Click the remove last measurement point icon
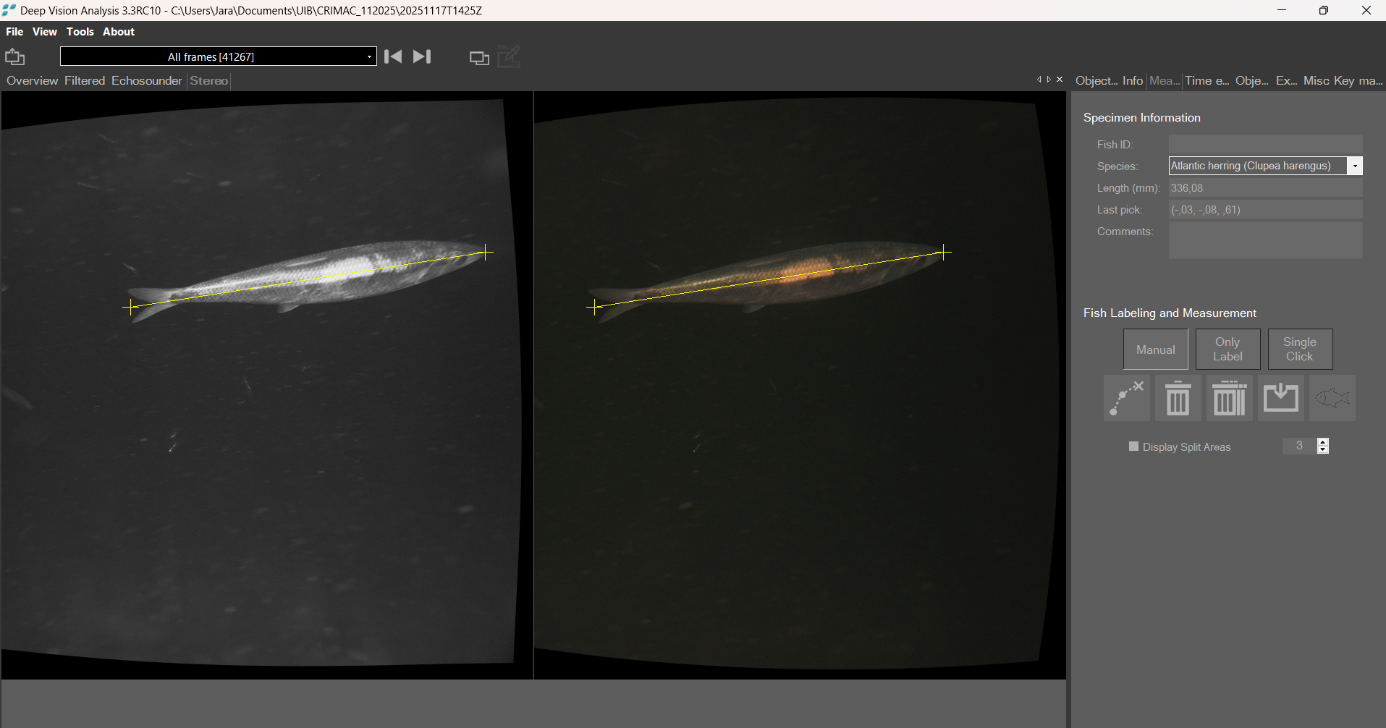1386x728 pixels. (1127, 398)
